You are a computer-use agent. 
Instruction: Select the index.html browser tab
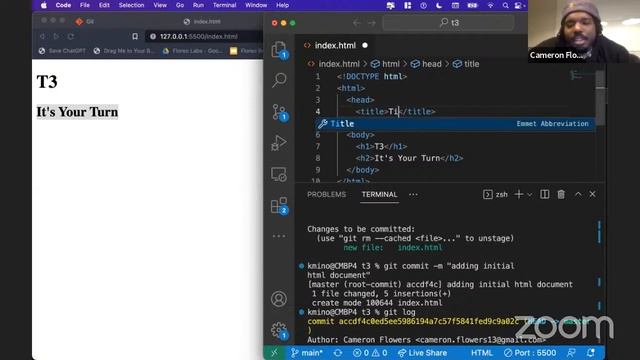(x=202, y=21)
